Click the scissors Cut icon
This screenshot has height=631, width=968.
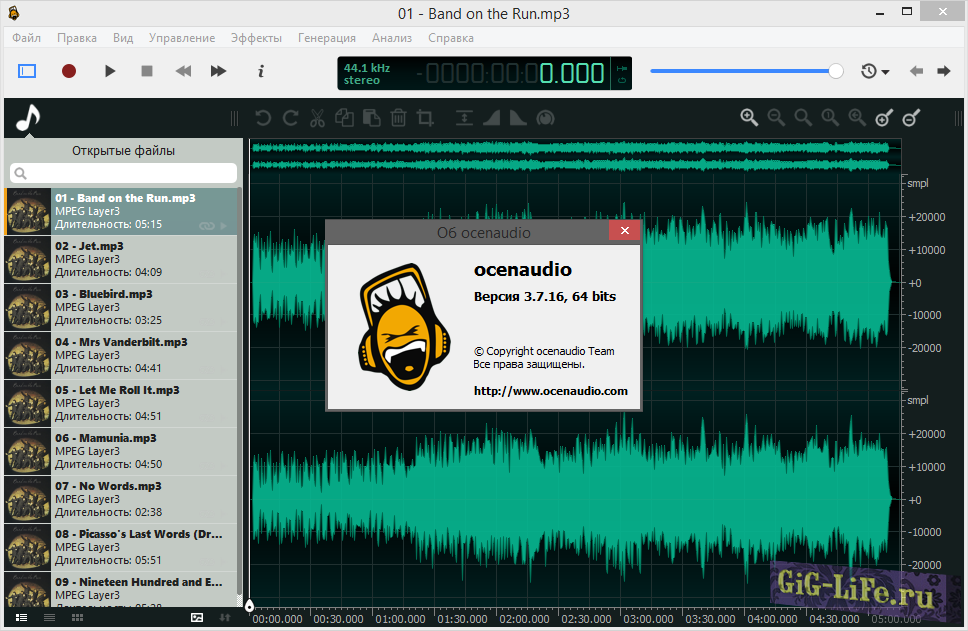pos(317,118)
